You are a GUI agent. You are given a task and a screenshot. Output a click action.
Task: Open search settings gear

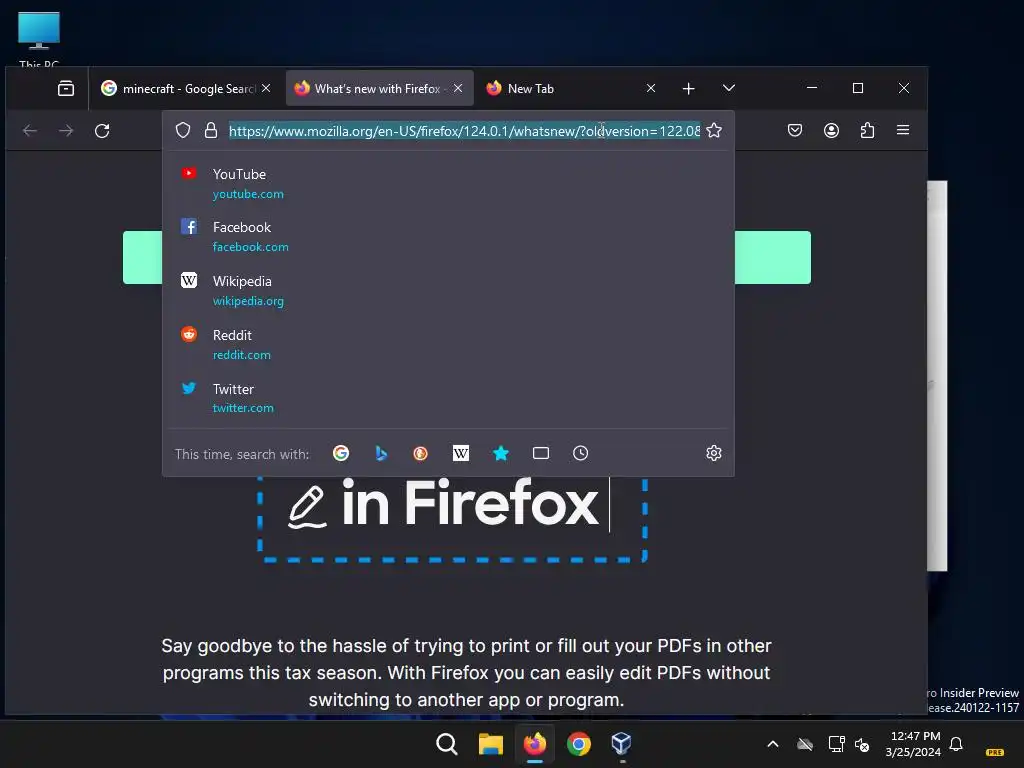(714, 453)
